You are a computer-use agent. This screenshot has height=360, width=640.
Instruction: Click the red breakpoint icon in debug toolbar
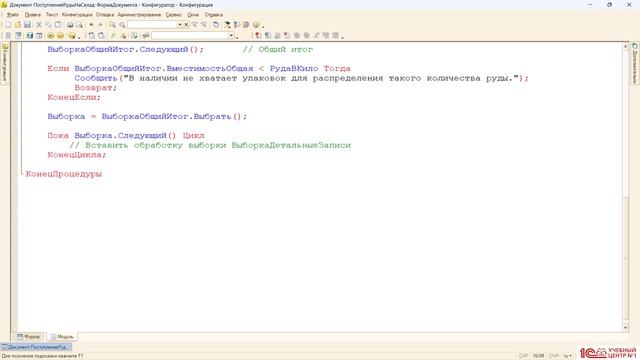pos(258,36)
